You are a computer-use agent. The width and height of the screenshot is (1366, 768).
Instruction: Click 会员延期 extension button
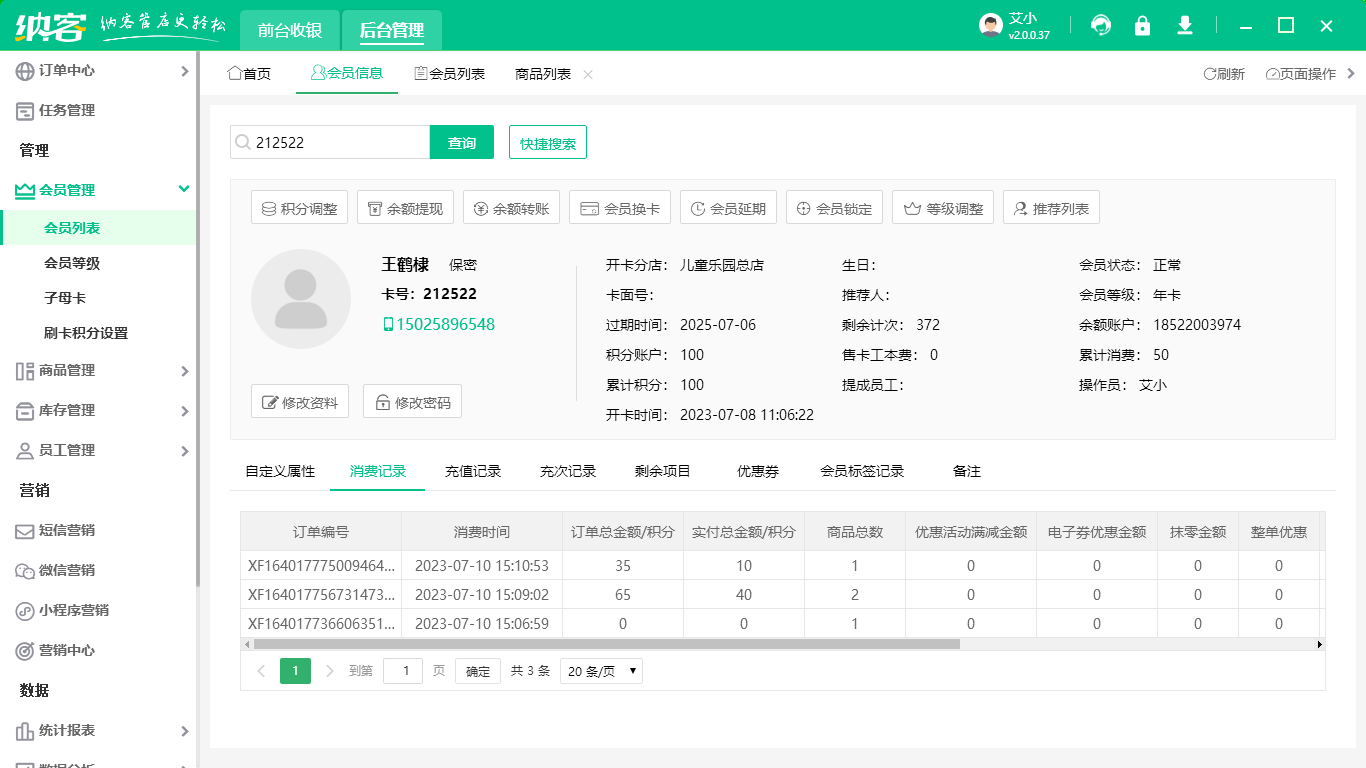tap(728, 208)
